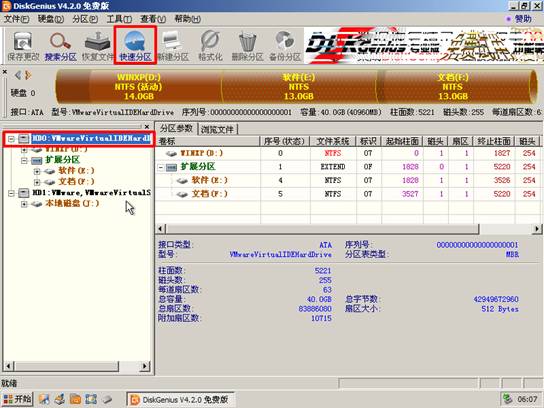The height and width of the screenshot is (408, 544).
Task: Open the 文件 (File) menu
Action: coord(16,19)
